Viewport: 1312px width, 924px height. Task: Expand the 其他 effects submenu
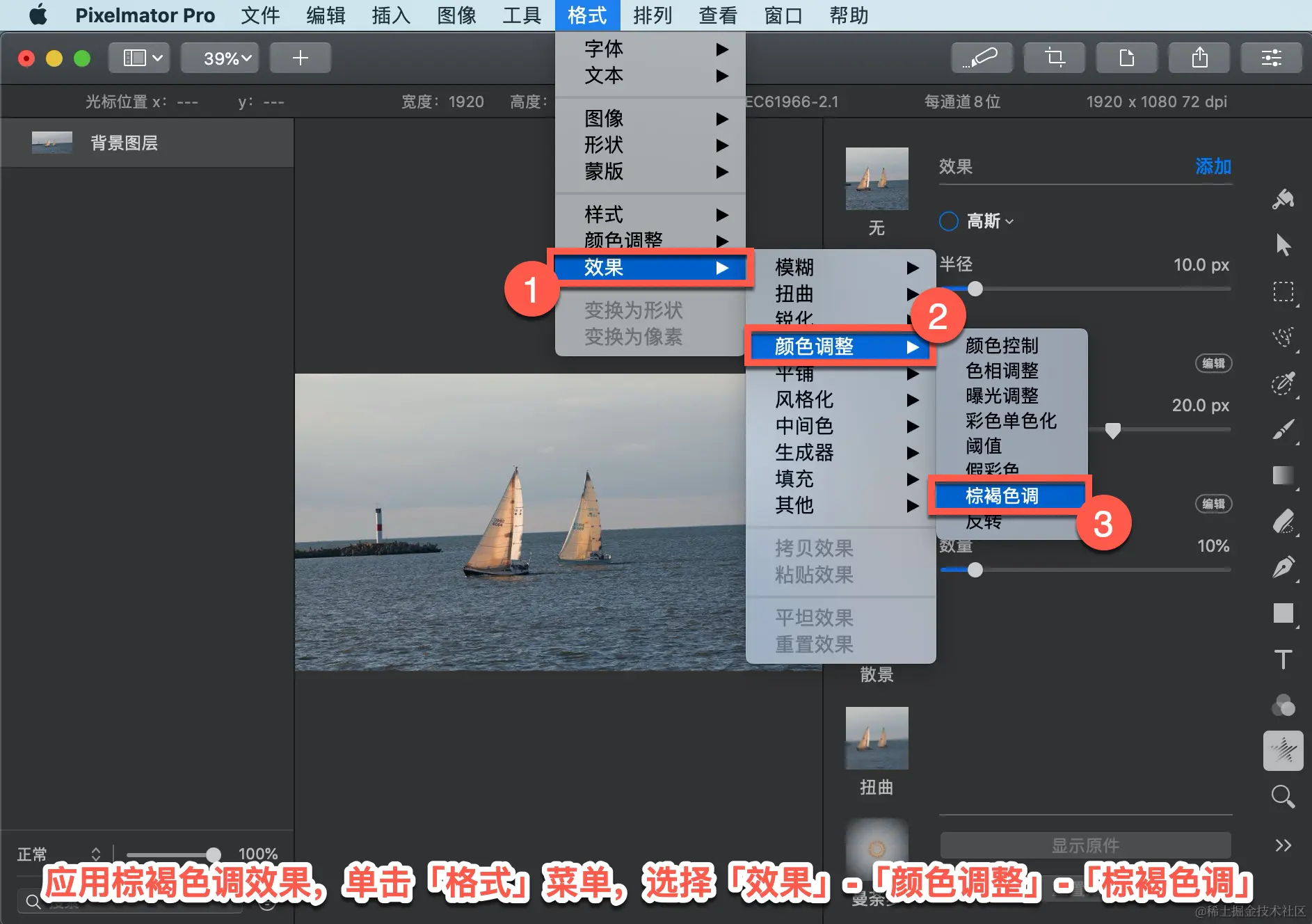coord(841,505)
